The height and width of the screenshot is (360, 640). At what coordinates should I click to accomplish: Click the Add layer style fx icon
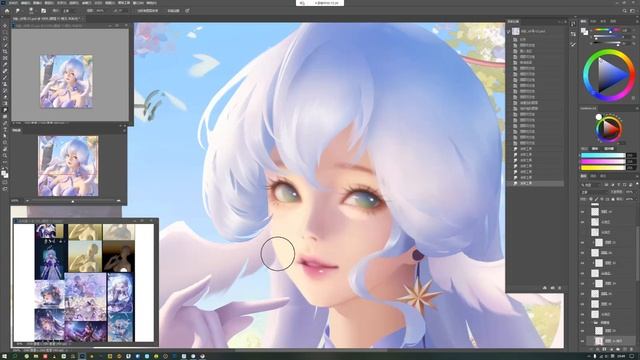click(598, 349)
